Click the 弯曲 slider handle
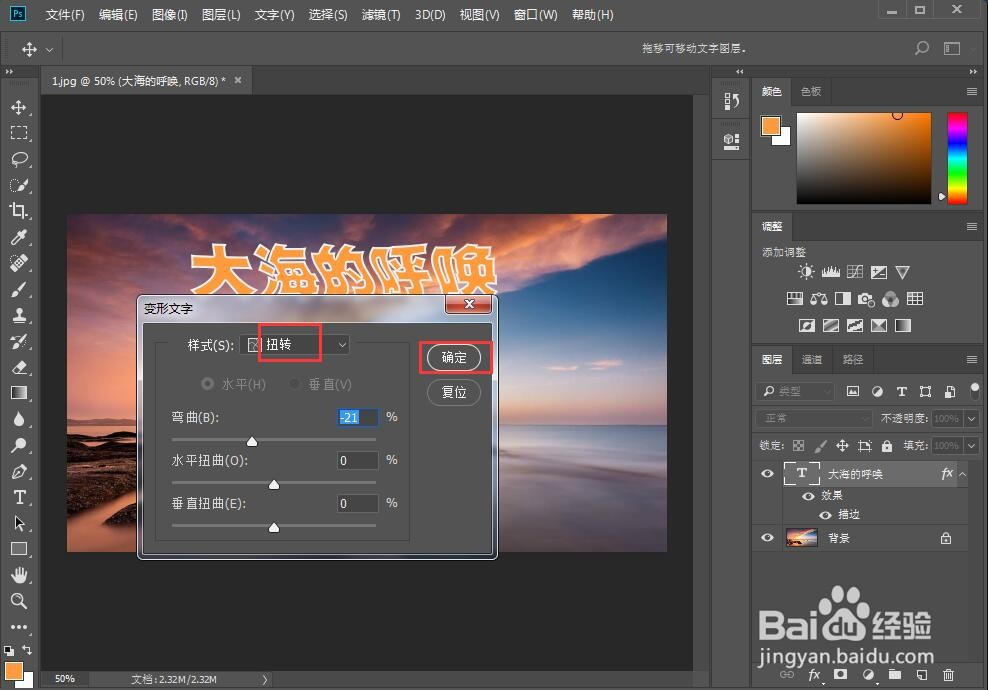988x690 pixels. [252, 441]
